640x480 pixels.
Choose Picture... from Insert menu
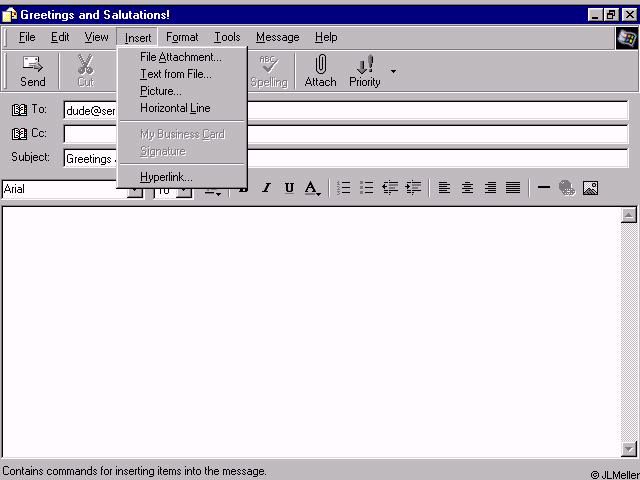pyautogui.click(x=182, y=91)
